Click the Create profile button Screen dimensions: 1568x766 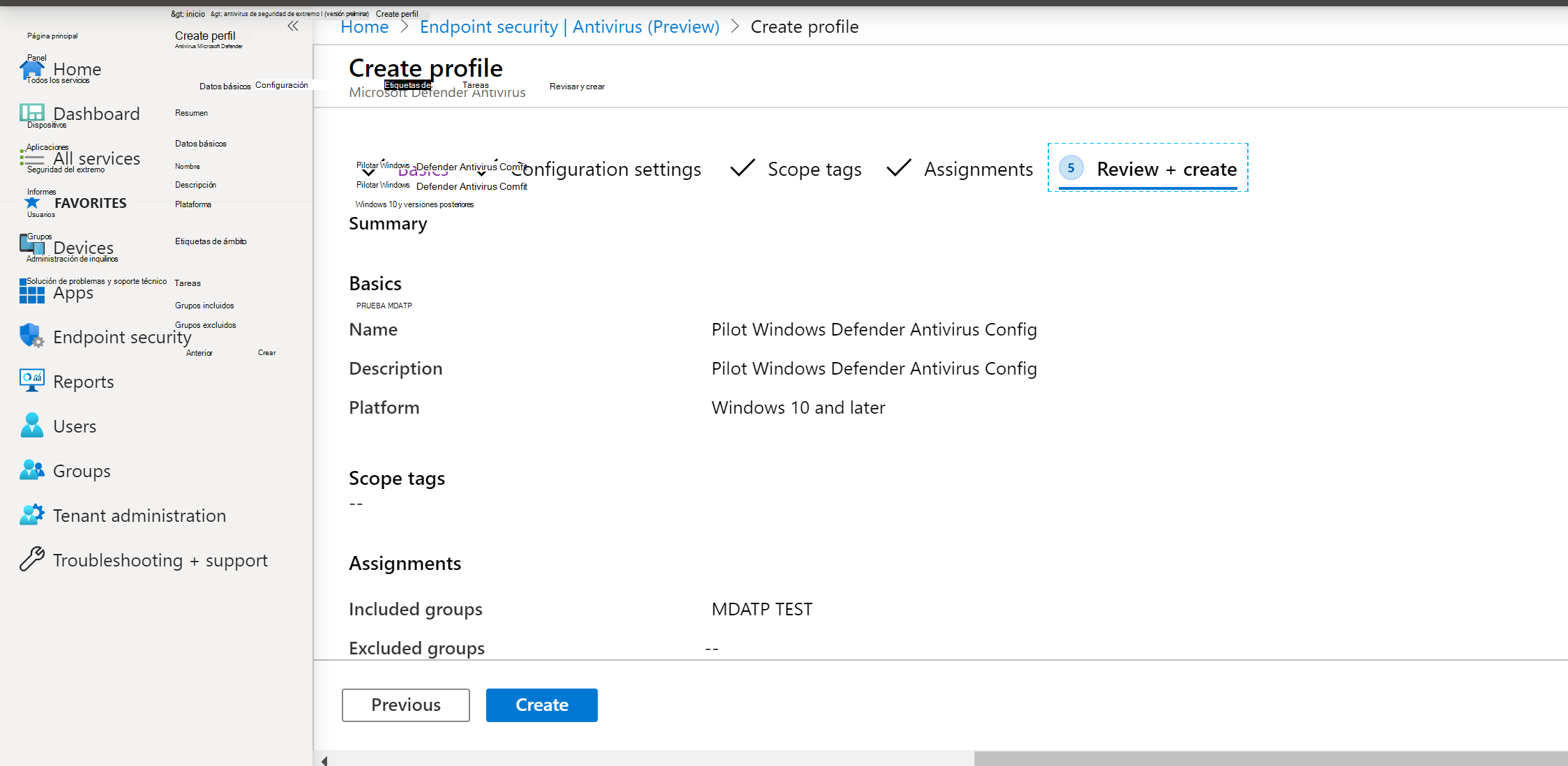(x=541, y=704)
